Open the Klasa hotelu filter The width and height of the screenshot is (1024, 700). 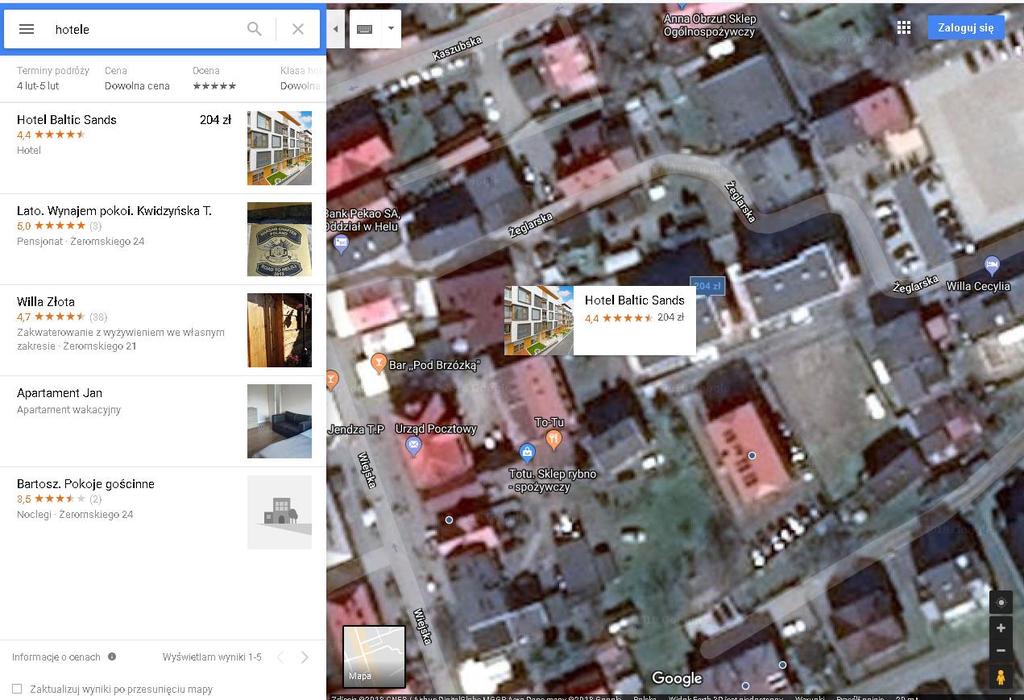coord(301,78)
